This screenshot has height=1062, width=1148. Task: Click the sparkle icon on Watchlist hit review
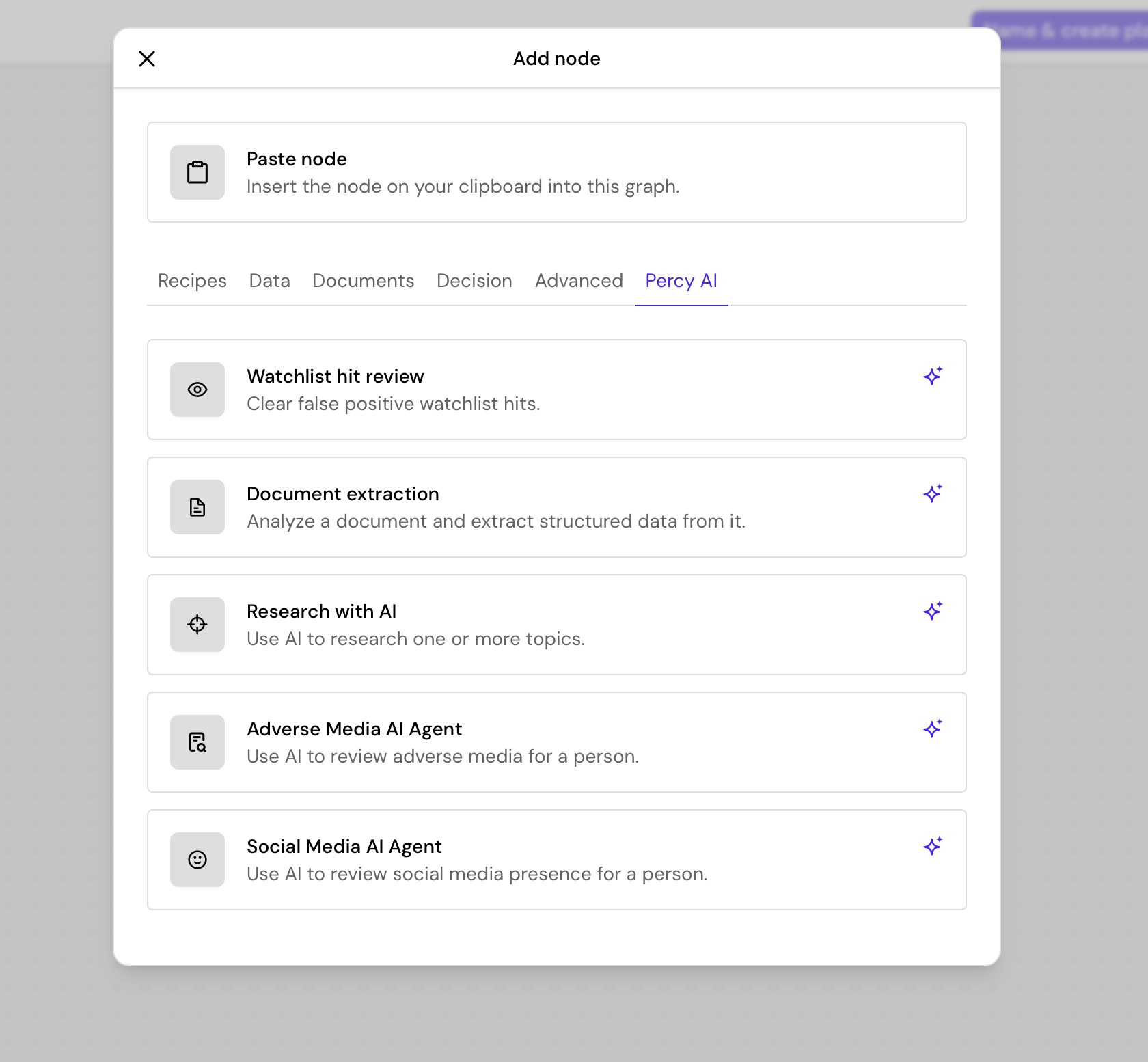(x=933, y=376)
